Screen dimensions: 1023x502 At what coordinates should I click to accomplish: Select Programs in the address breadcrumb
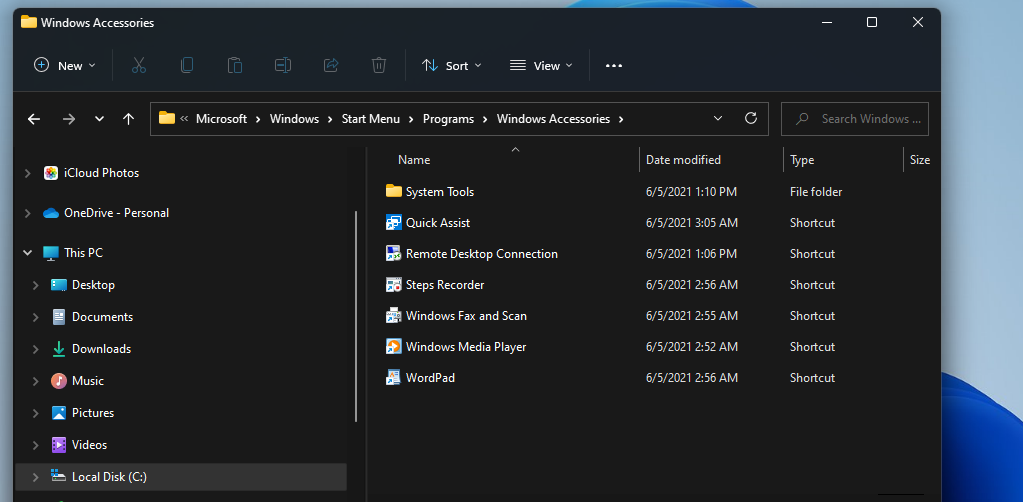[448, 118]
